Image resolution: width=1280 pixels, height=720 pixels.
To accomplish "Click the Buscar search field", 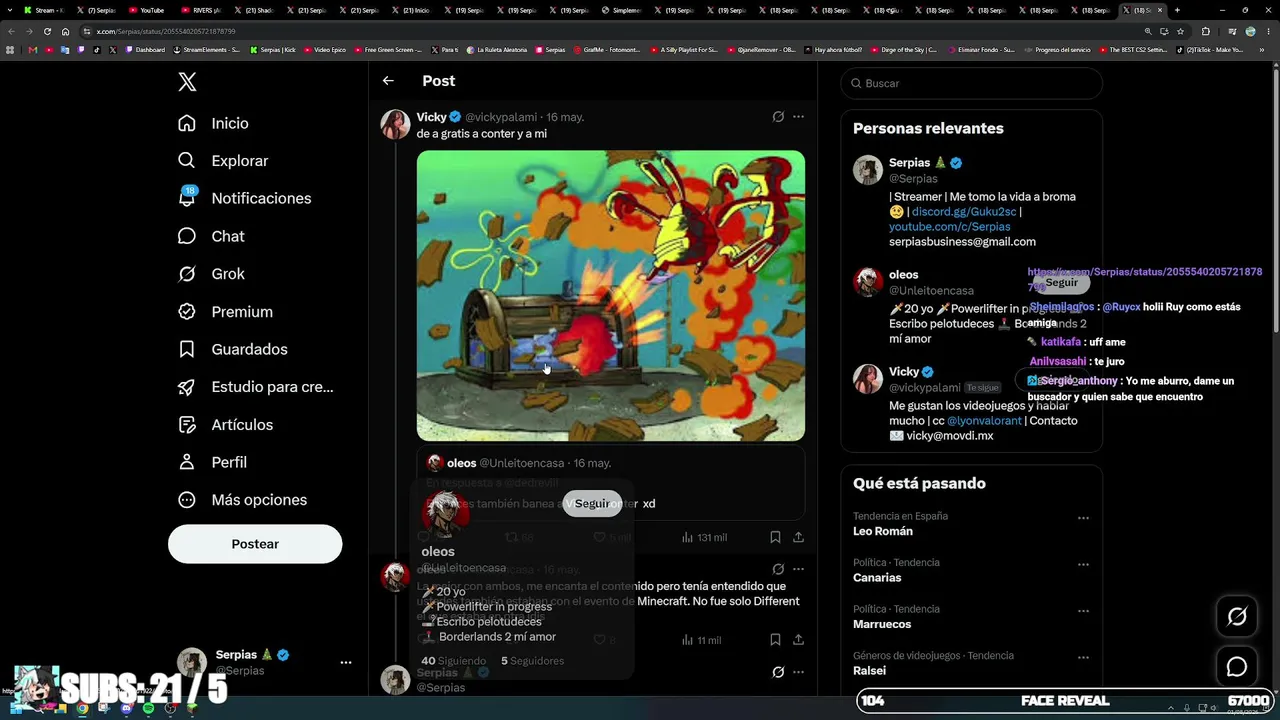I will coord(971,83).
